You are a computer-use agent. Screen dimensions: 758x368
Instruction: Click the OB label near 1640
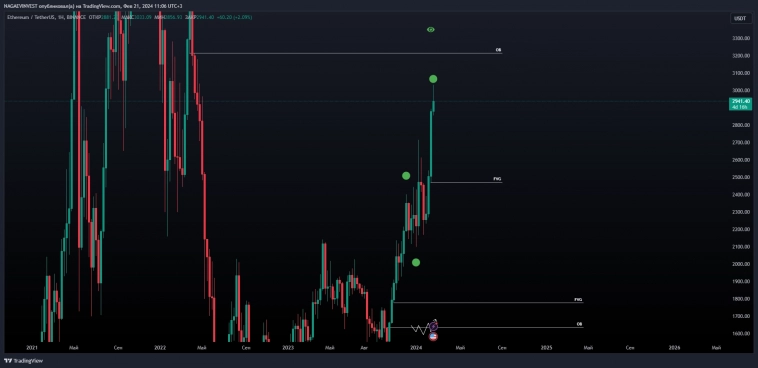pyautogui.click(x=579, y=324)
